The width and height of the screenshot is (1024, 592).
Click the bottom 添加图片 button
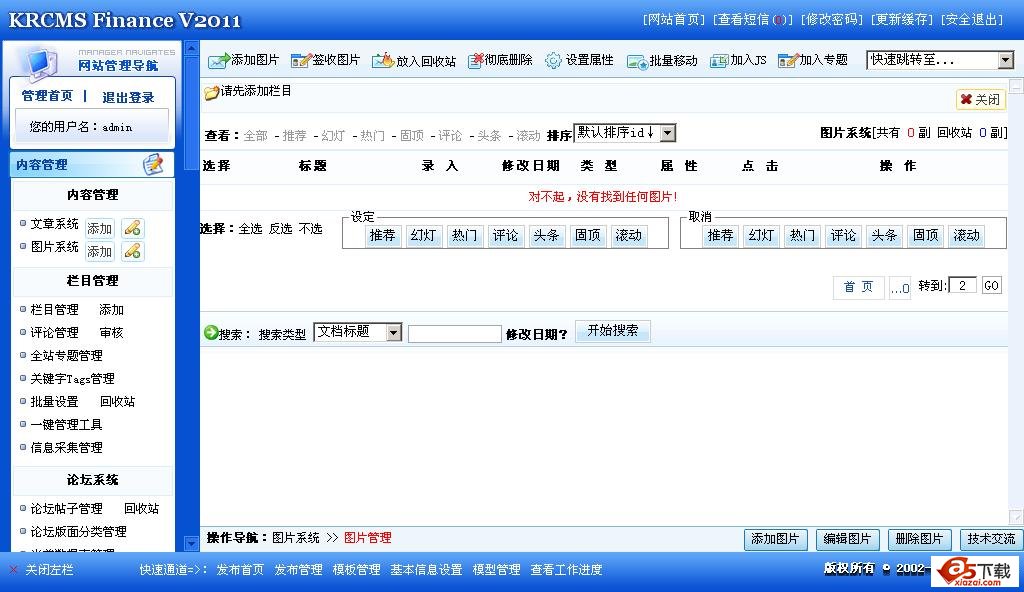(775, 539)
